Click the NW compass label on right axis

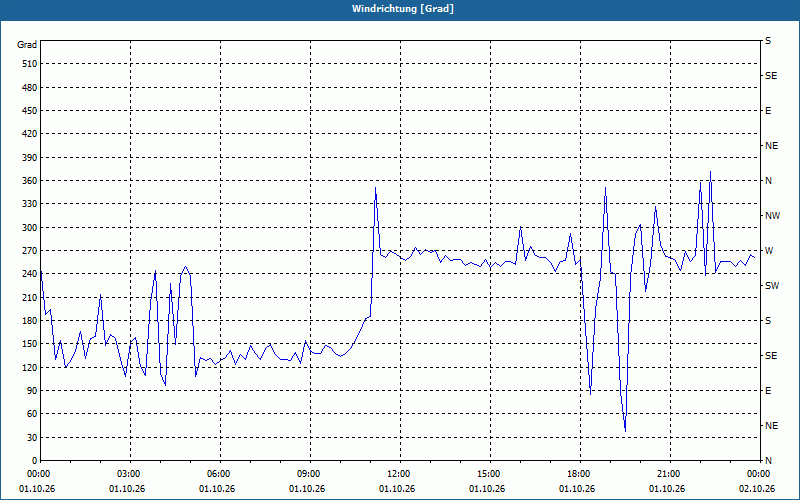coord(772,216)
